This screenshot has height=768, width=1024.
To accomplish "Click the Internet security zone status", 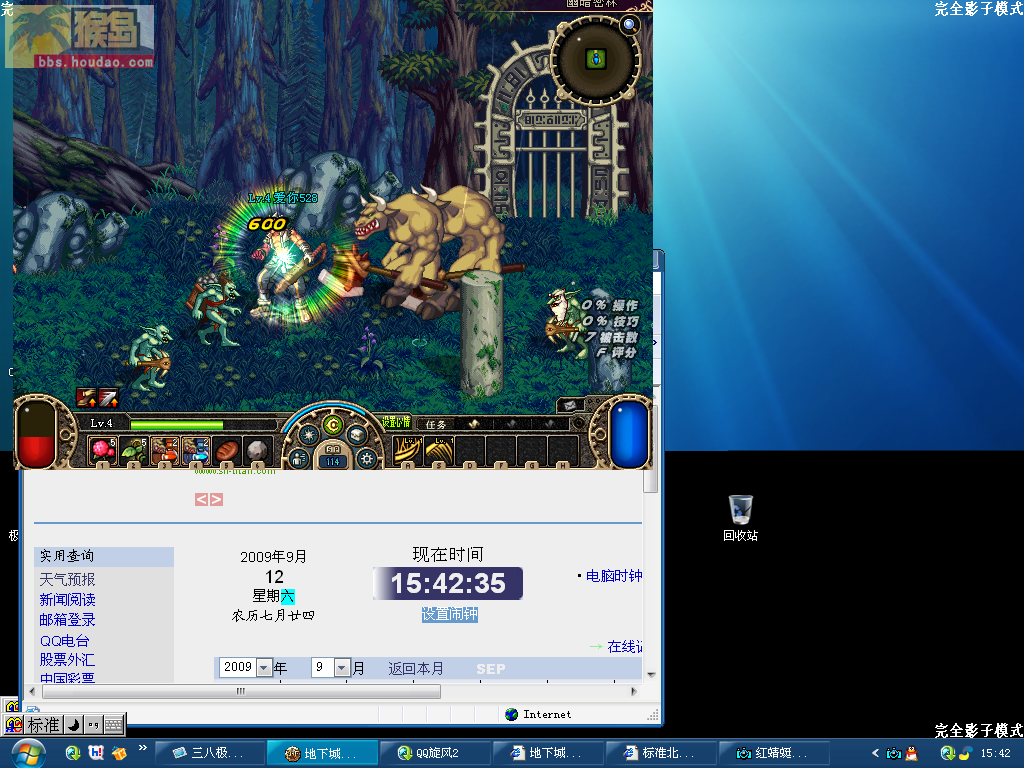I will click(x=539, y=714).
